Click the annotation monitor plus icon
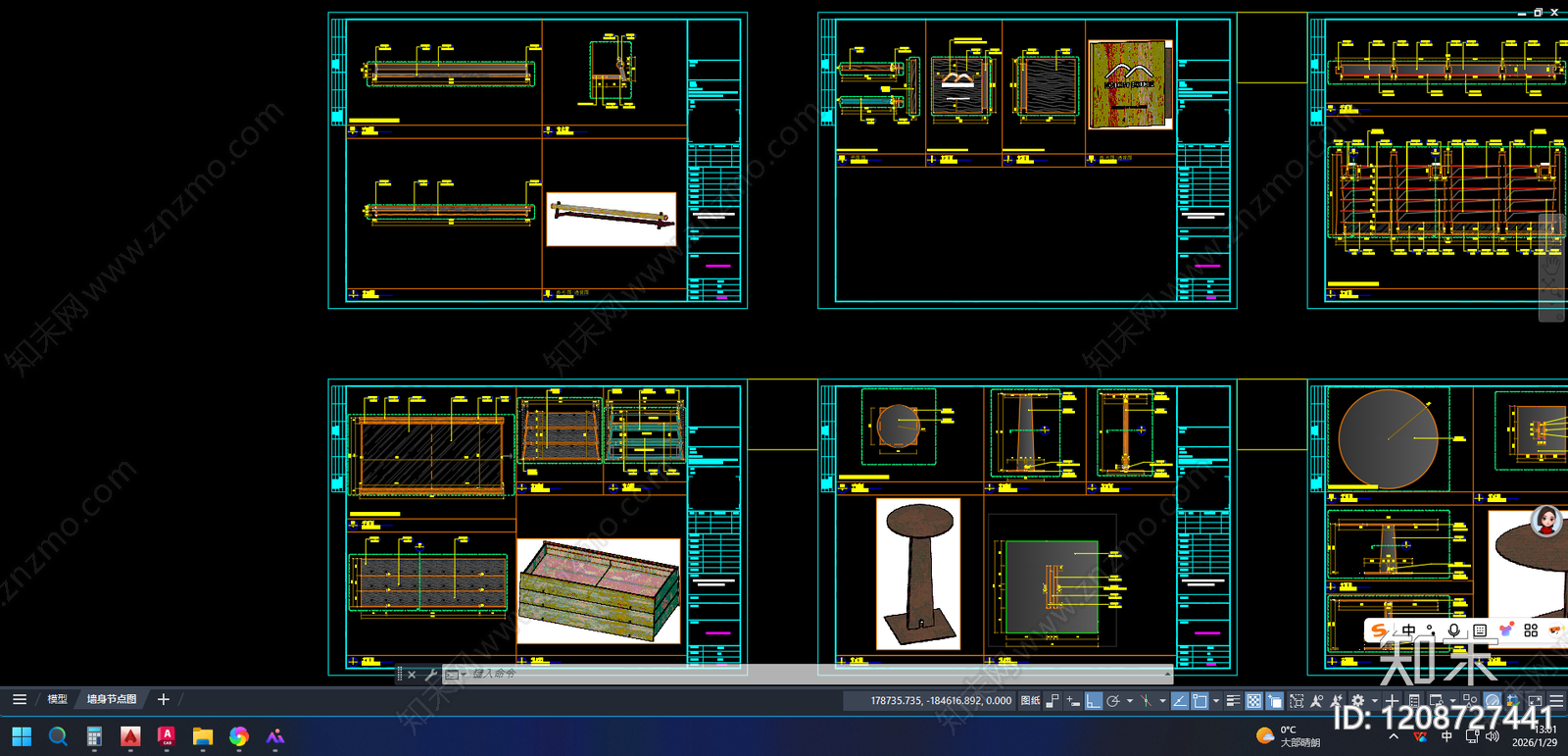Screen dimensions: 1568x756 pos(1392,701)
